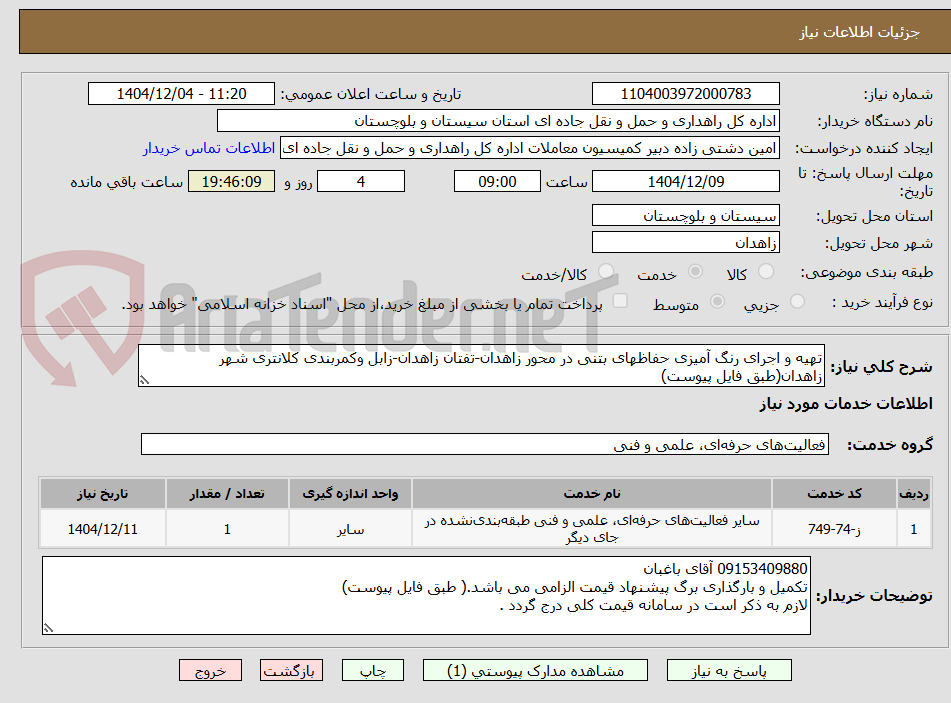
Task: Click the ردیف column header
Action: coord(914,494)
